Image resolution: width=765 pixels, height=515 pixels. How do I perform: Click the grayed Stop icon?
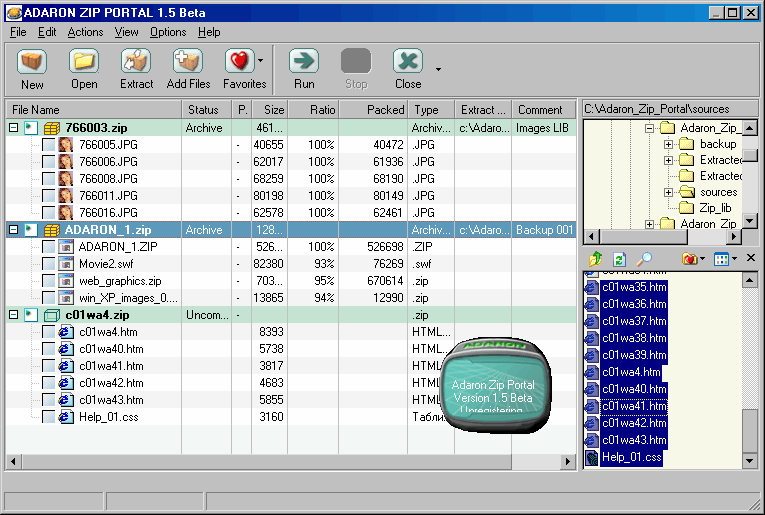(x=356, y=62)
